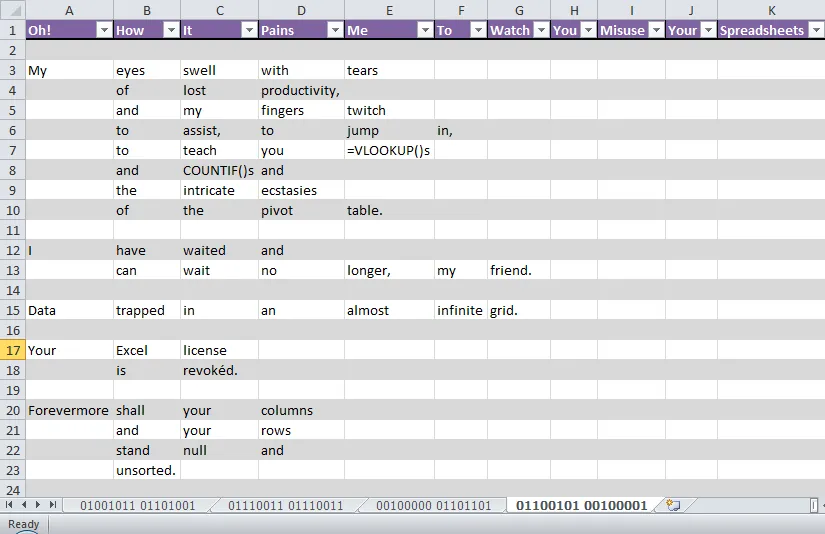The height and width of the screenshot is (534, 825).
Task: Open the filter dropdown on the Oh! header
Action: coord(105,30)
